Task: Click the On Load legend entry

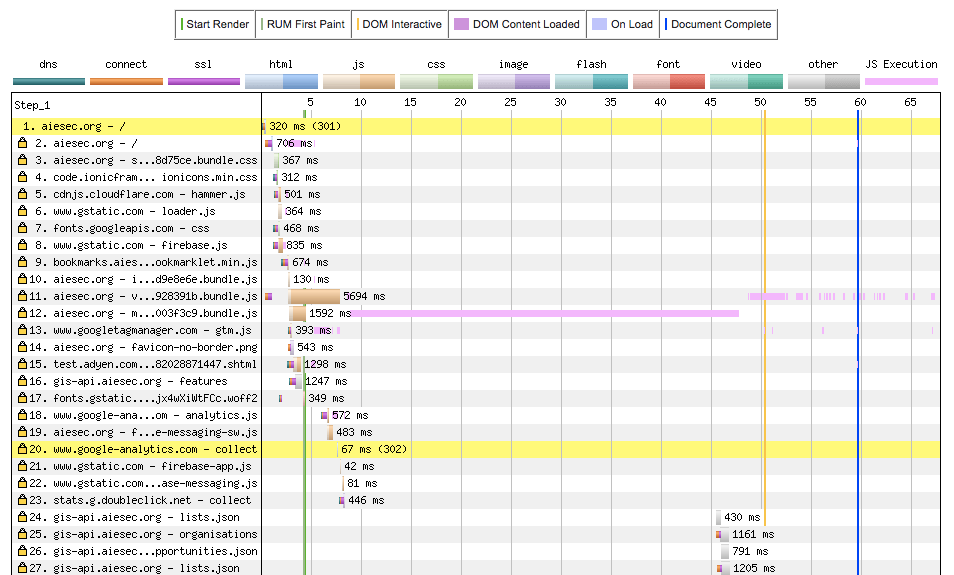Action: click(x=622, y=24)
